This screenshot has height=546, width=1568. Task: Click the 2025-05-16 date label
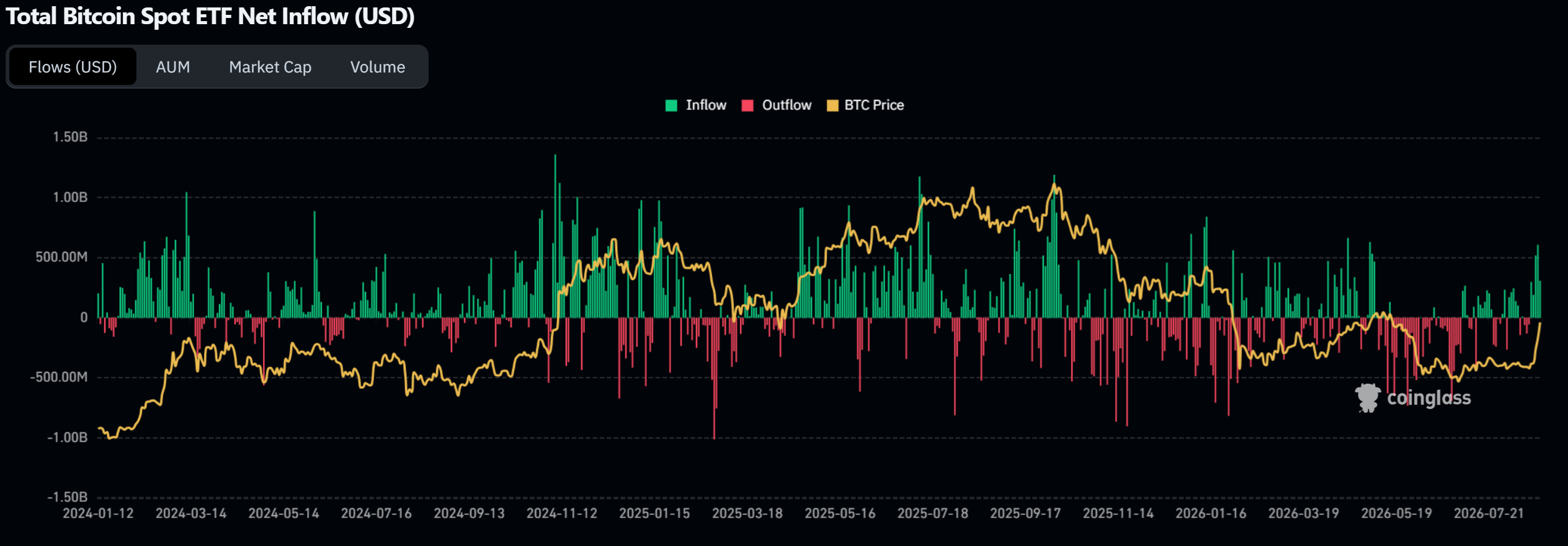pos(840,514)
